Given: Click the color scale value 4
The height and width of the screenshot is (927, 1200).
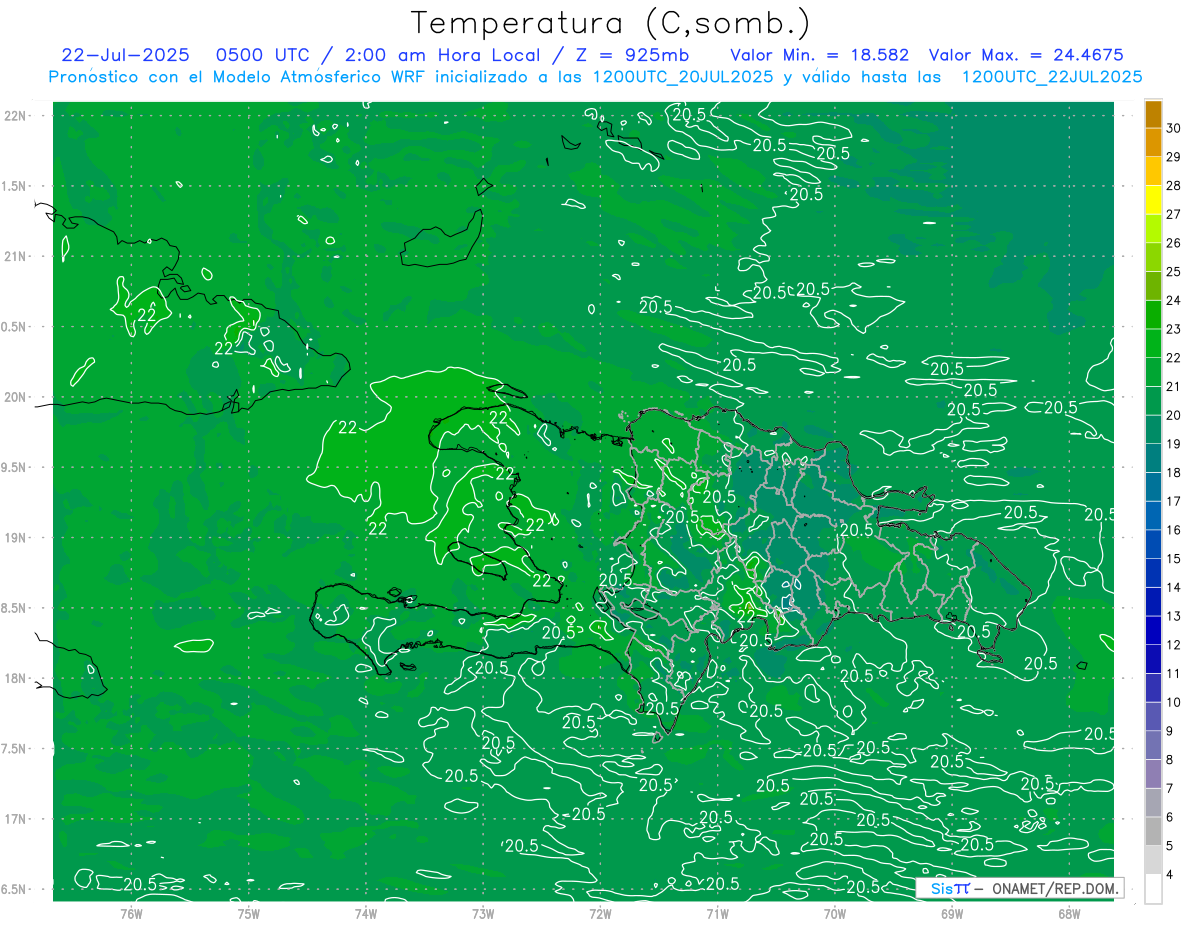Looking at the screenshot, I should [1172, 875].
